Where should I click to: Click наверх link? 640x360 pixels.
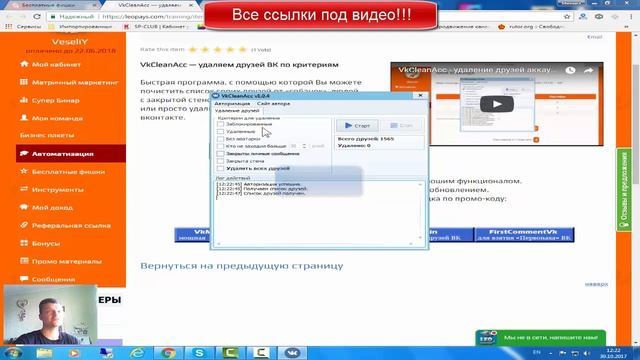[596, 284]
